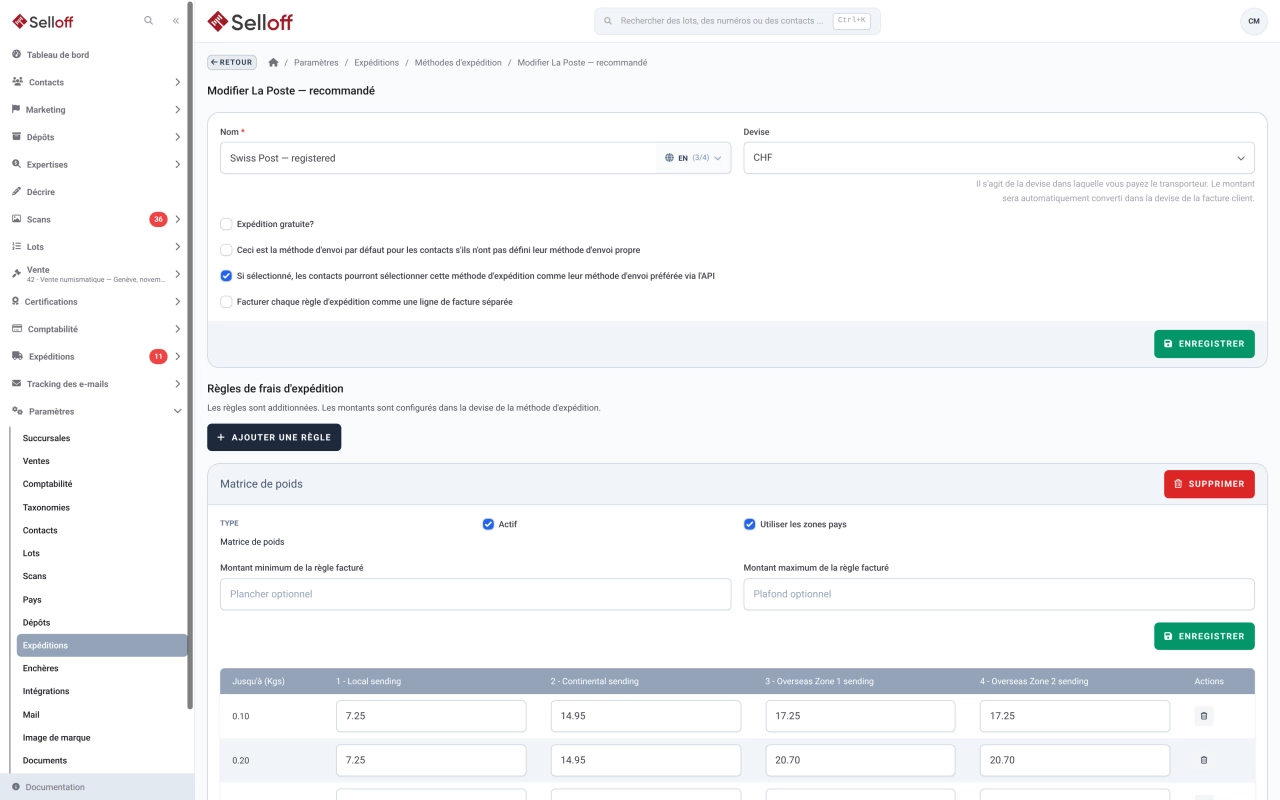Open the CM user avatar menu
The height and width of the screenshot is (800, 1280).
point(1253,21)
